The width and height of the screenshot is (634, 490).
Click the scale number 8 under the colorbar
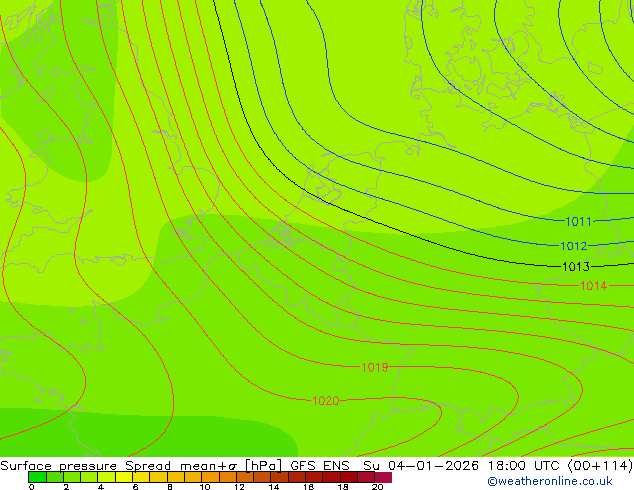coord(170,487)
